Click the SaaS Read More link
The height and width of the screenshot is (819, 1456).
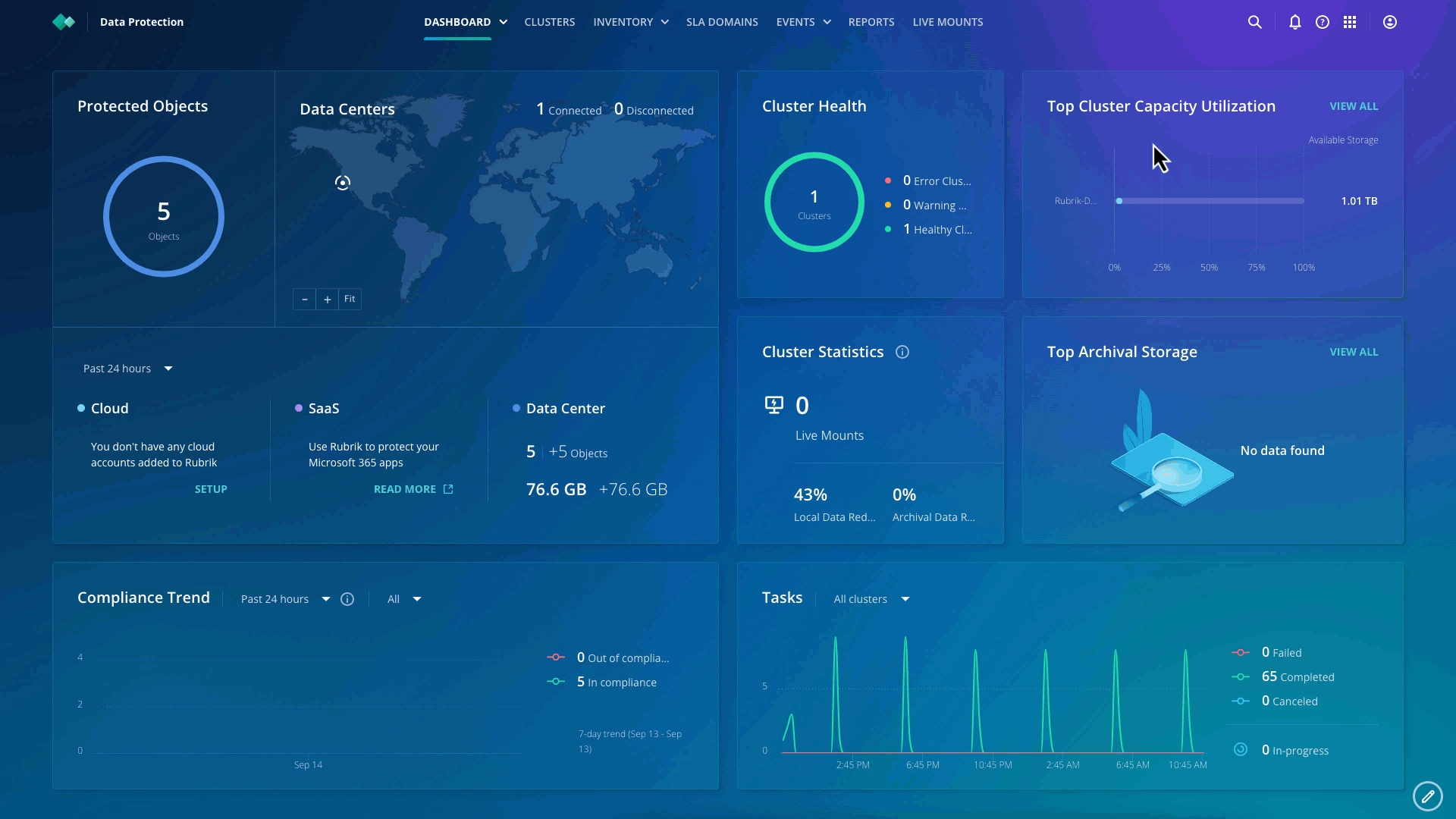(413, 489)
